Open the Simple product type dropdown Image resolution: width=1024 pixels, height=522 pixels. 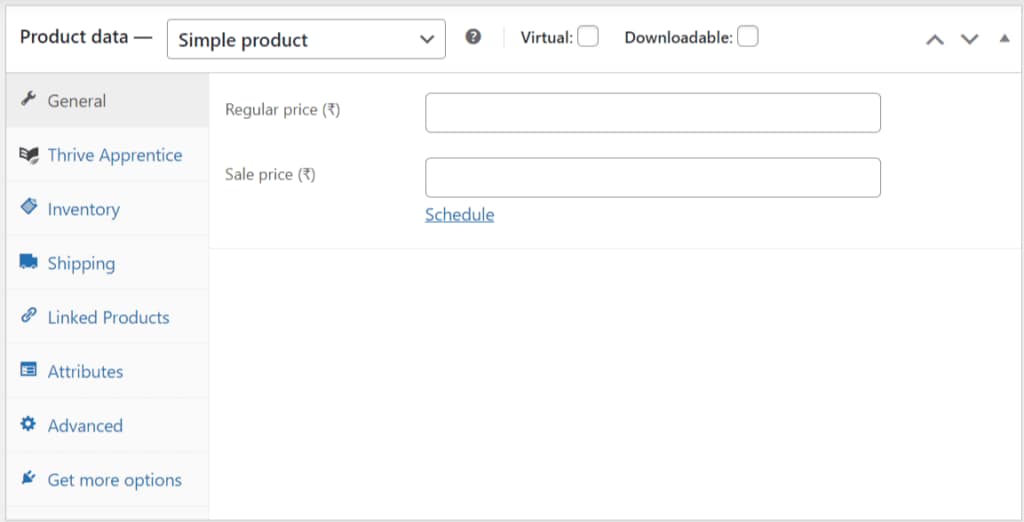(306, 40)
